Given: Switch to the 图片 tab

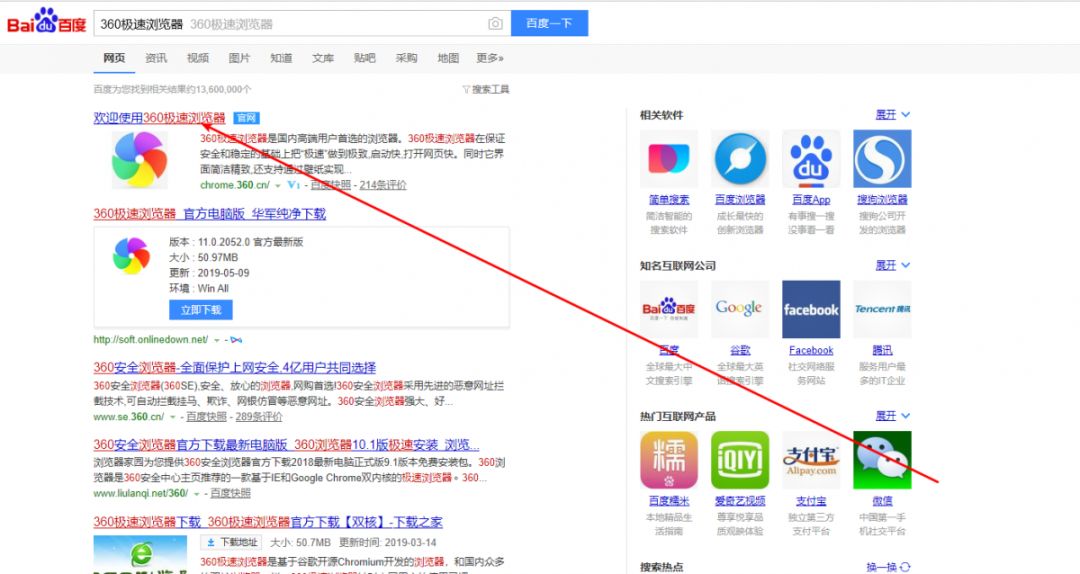Looking at the screenshot, I should [239, 58].
